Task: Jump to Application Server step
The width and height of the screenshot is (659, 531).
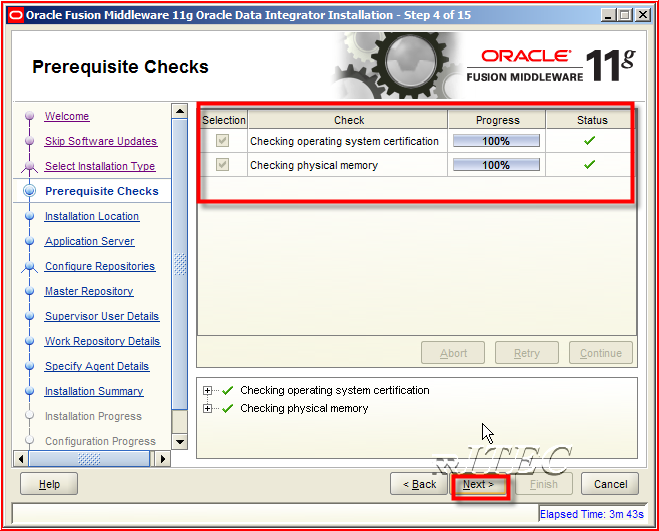Action: coord(90,241)
